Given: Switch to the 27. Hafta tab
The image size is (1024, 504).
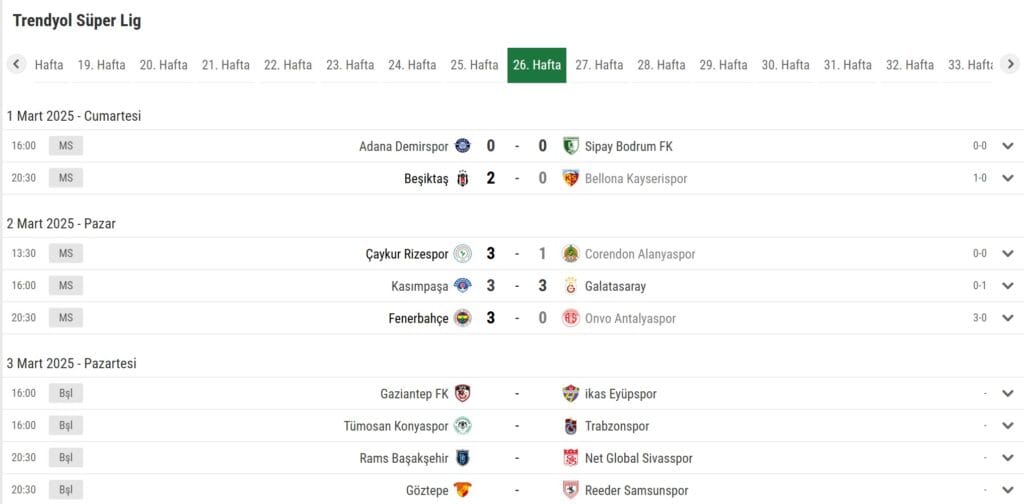Looking at the screenshot, I should click(599, 65).
